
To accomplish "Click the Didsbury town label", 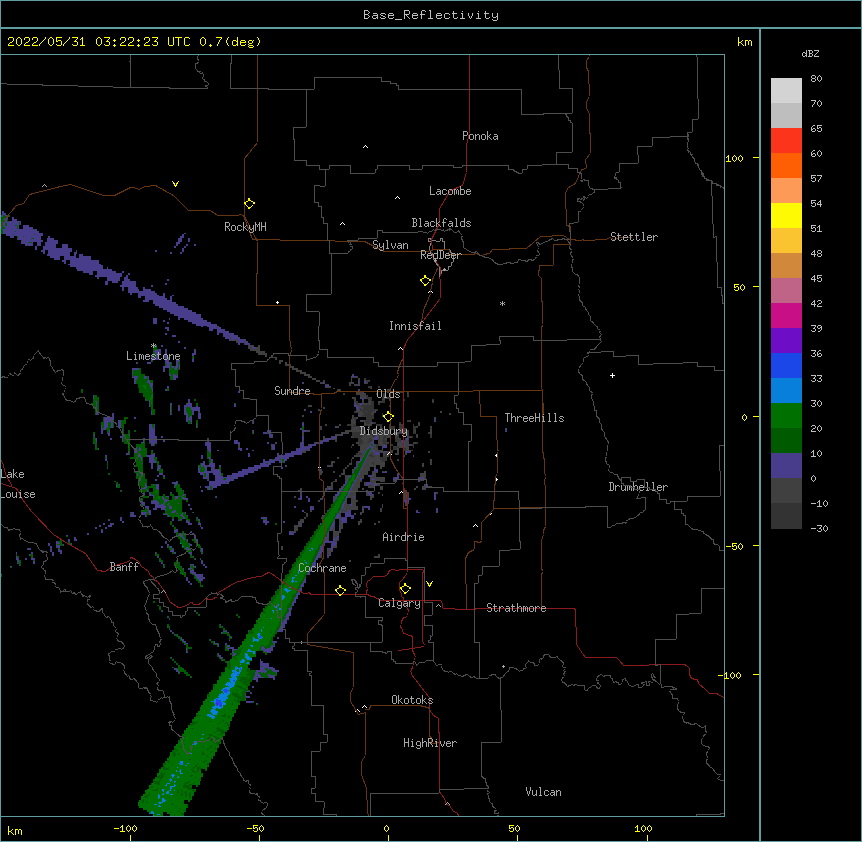I will (x=383, y=431).
